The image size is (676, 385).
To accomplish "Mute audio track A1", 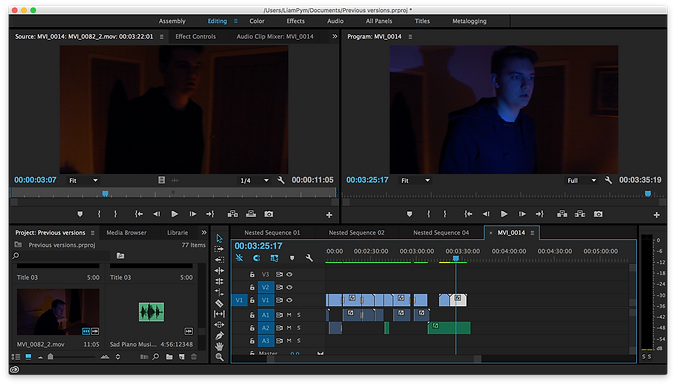I will click(x=289, y=315).
